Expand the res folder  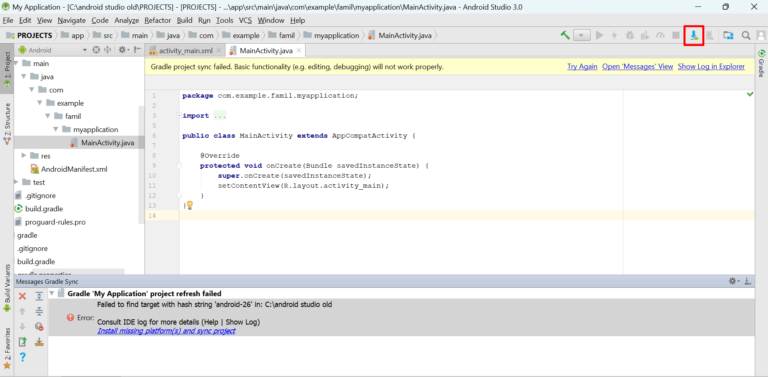(24, 156)
